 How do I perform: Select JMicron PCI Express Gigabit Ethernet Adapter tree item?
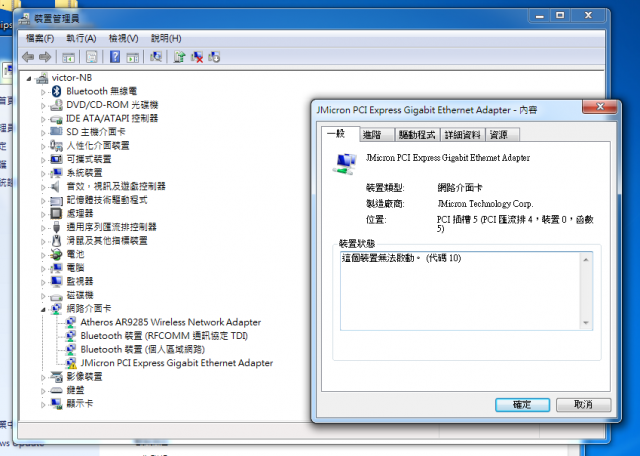pos(176,363)
